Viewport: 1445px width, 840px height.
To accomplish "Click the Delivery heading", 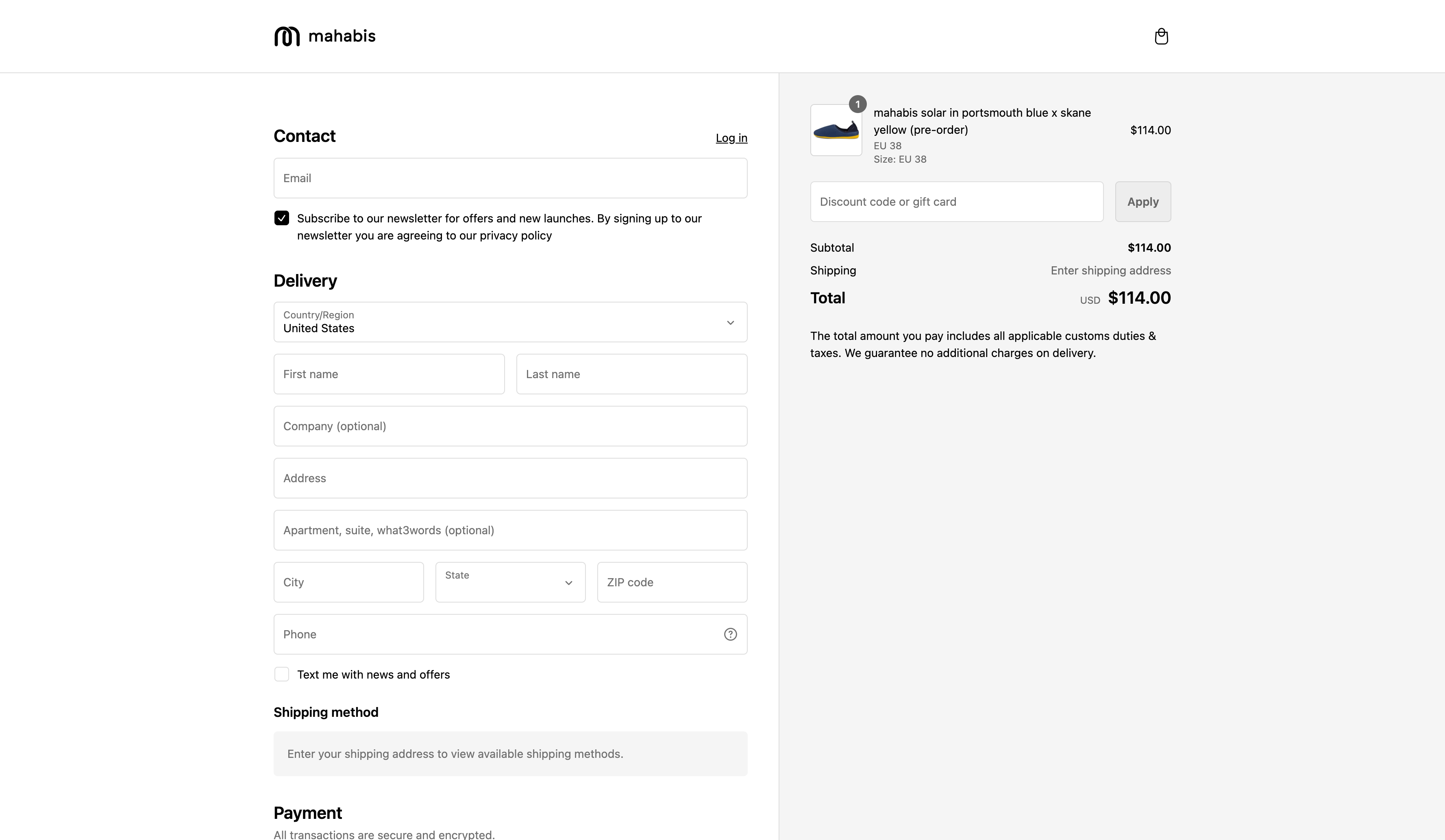I will pos(305,281).
